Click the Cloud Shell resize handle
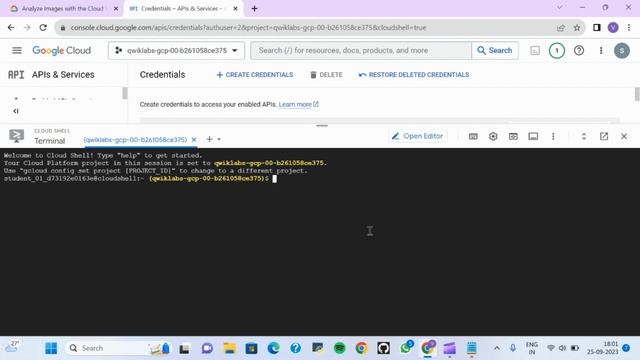This screenshot has width=640, height=360. point(322,126)
